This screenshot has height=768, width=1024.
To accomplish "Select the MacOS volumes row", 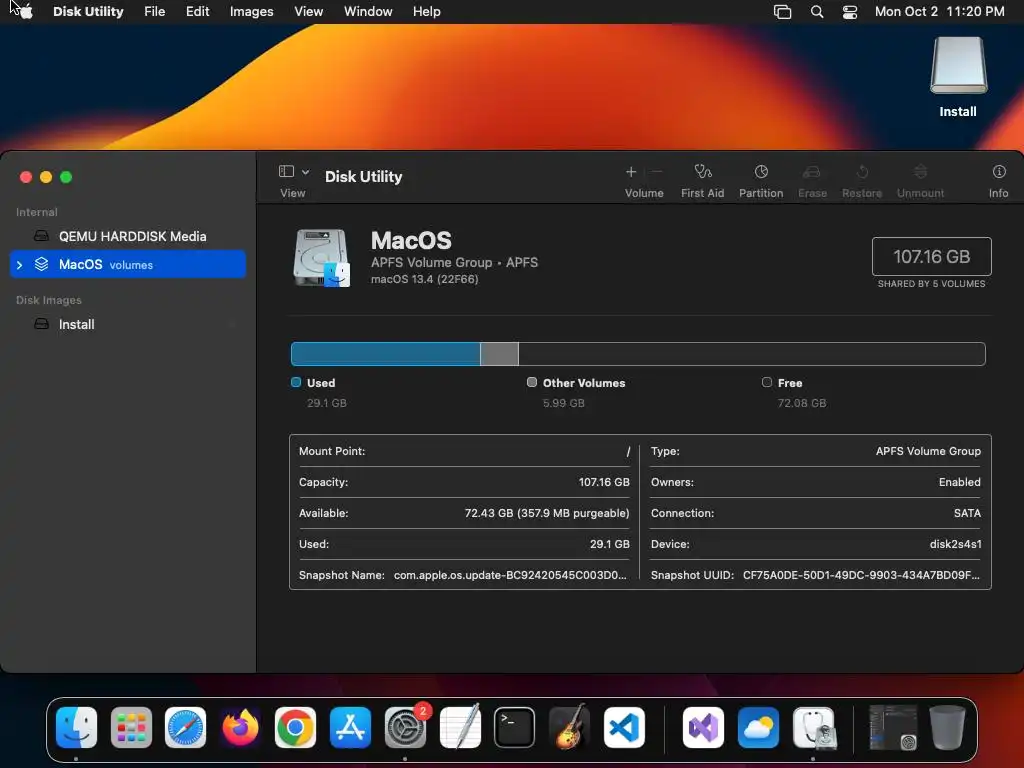I will 128,264.
